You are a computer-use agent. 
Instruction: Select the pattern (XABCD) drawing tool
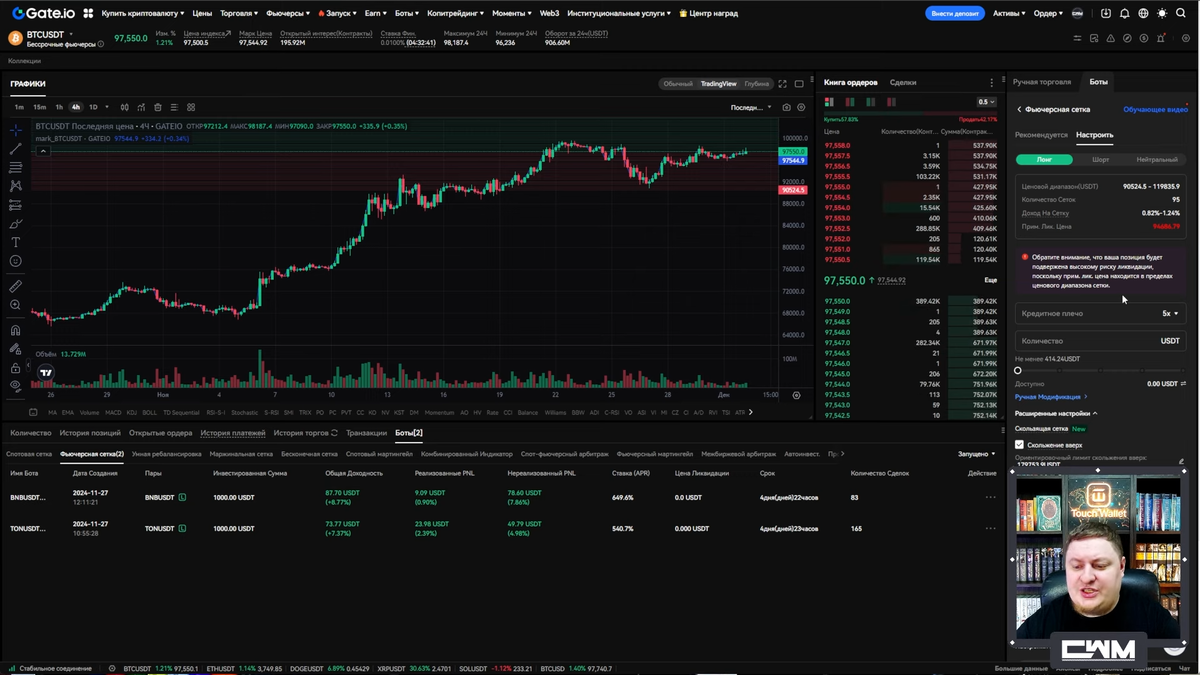(15, 186)
